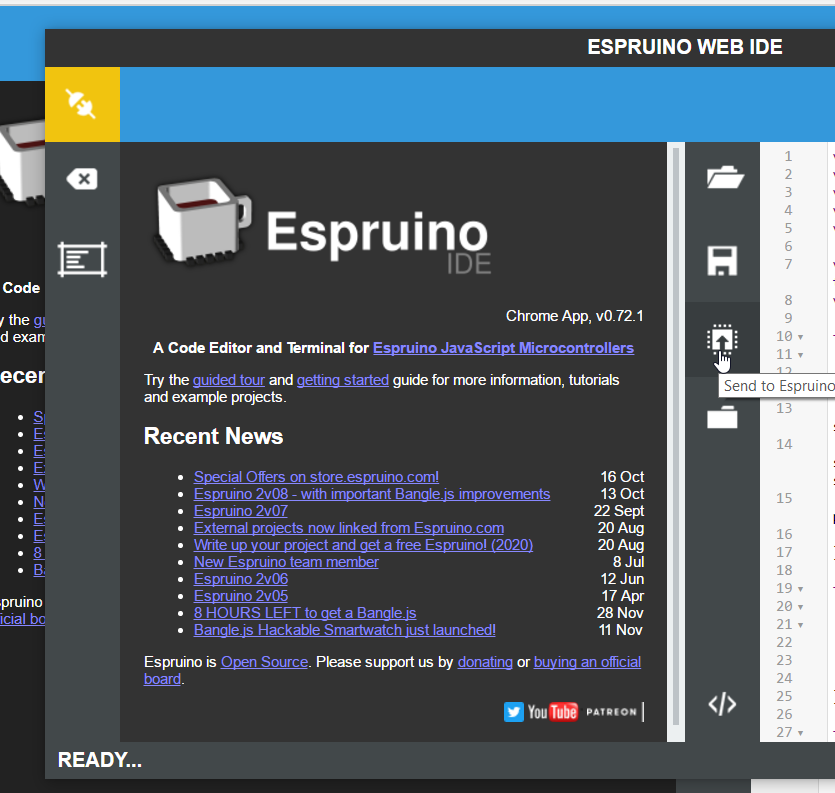Click line number 1 in the editor gutter
This screenshot has height=793, width=835.
point(788,157)
